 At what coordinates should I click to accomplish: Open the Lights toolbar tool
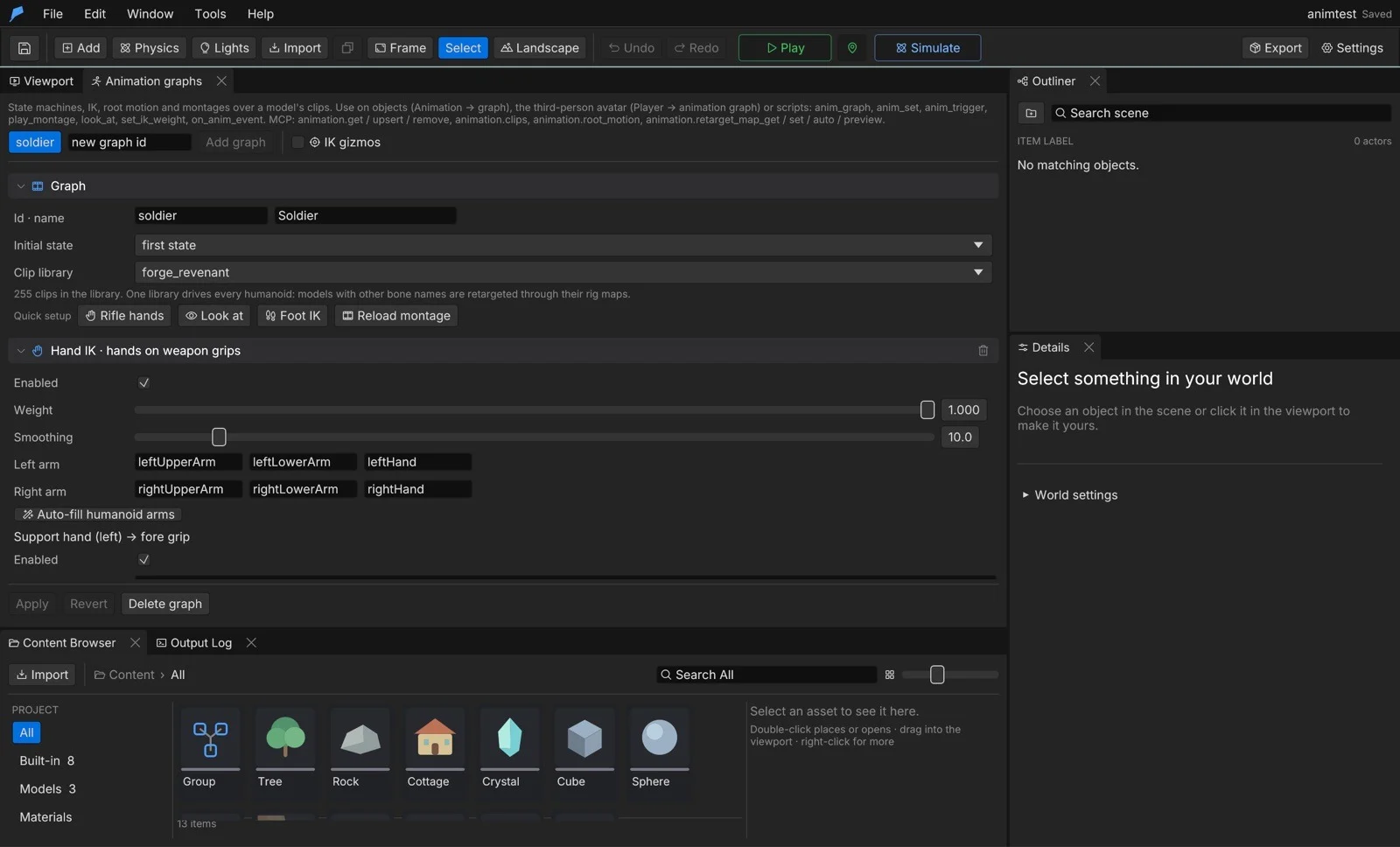click(x=224, y=48)
